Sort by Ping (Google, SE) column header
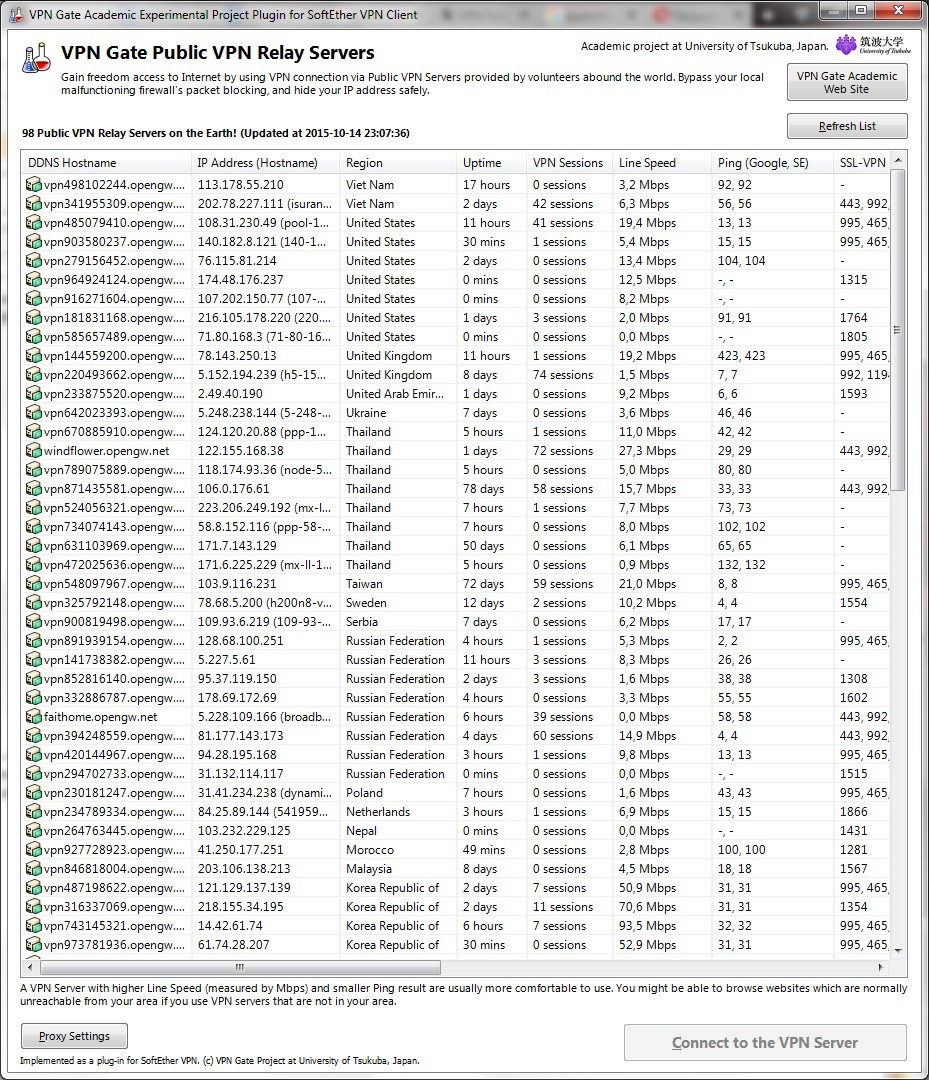 [x=773, y=163]
